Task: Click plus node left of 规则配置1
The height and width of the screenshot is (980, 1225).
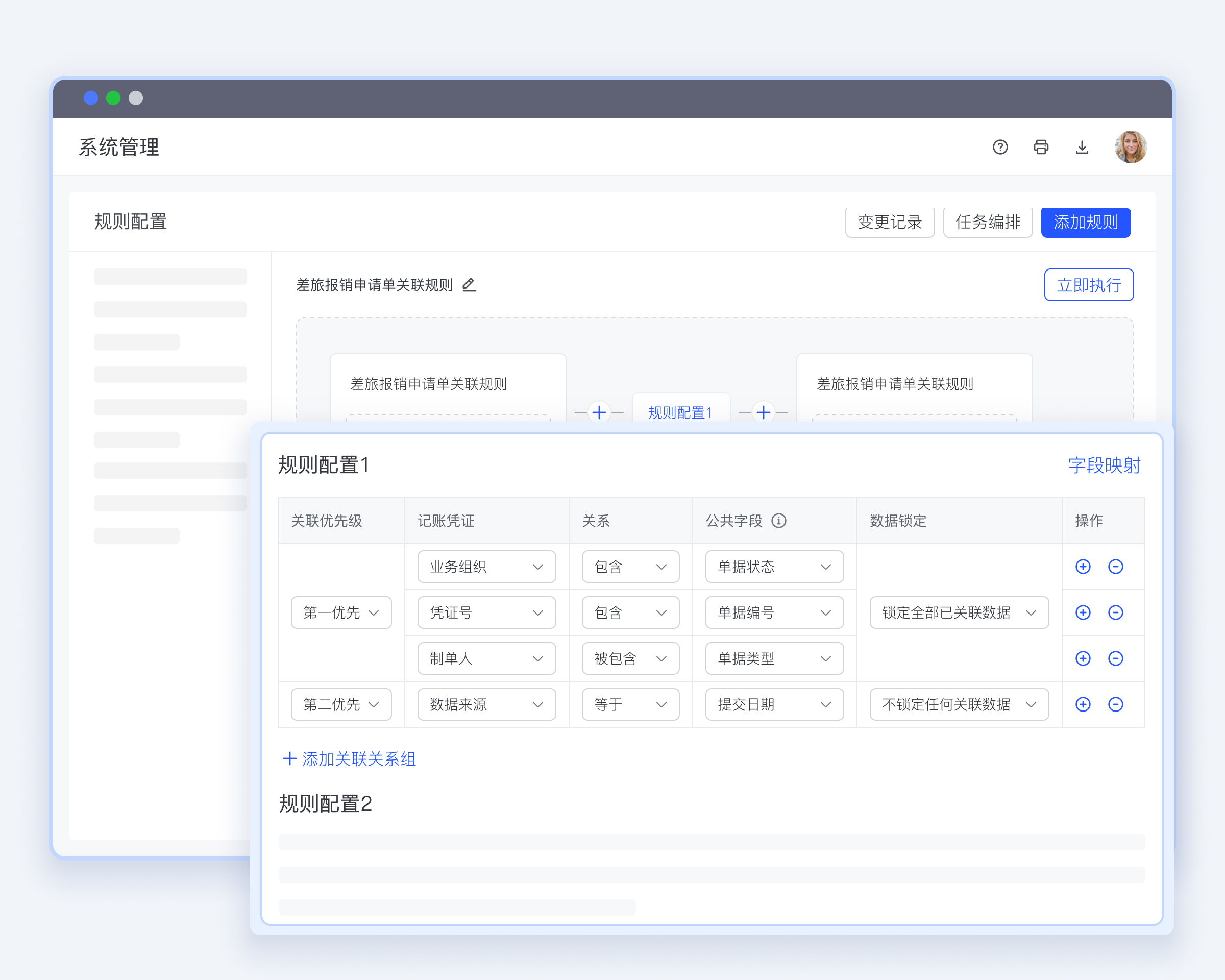Action: tap(599, 412)
